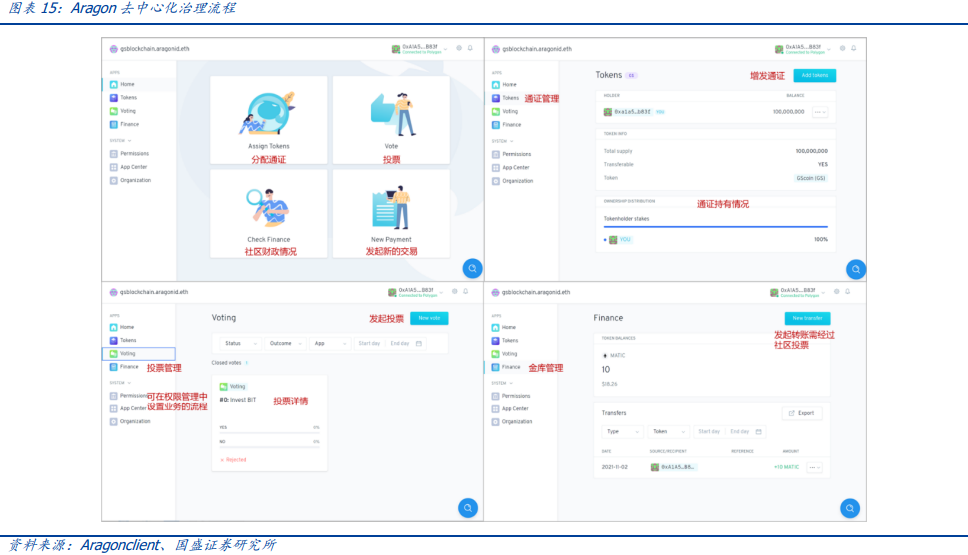Click blue help button on Voting screen
Image resolution: width=968 pixels, height=555 pixels.
coord(468,508)
